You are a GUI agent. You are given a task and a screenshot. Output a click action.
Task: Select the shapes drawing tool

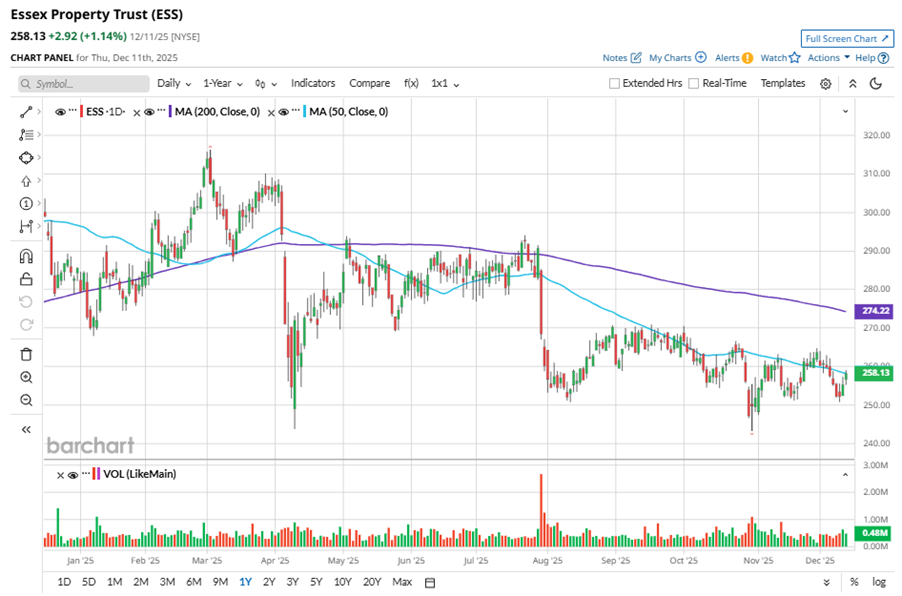click(x=26, y=158)
